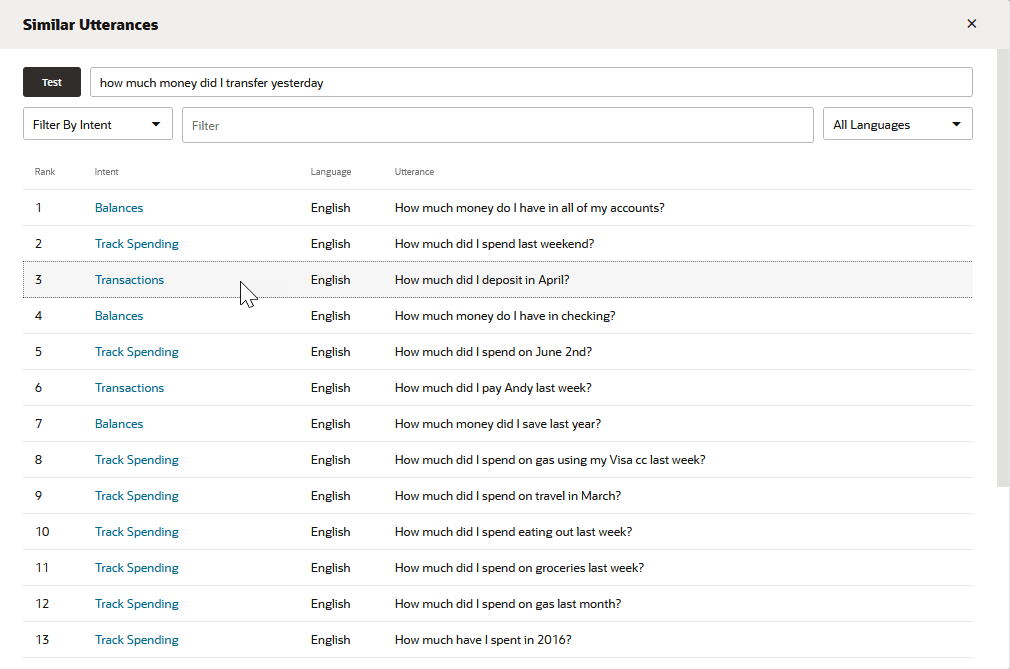This screenshot has height=669, width=1010.
Task: Expand the All Languages dropdown
Action: (897, 125)
